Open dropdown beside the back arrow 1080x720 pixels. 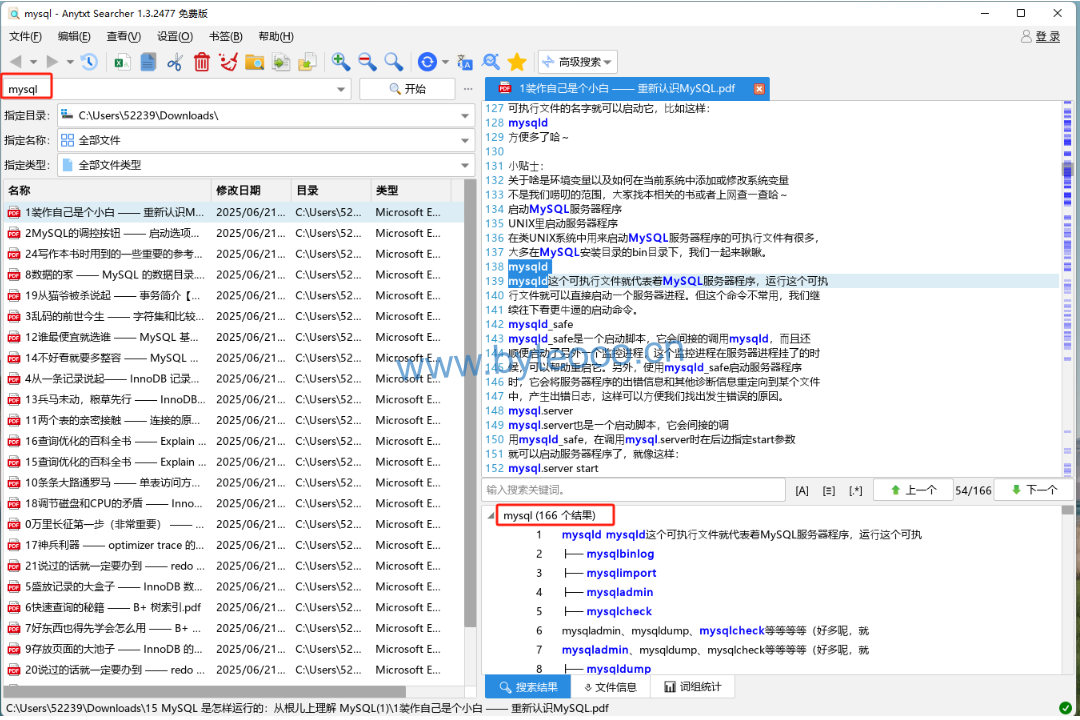point(33,62)
